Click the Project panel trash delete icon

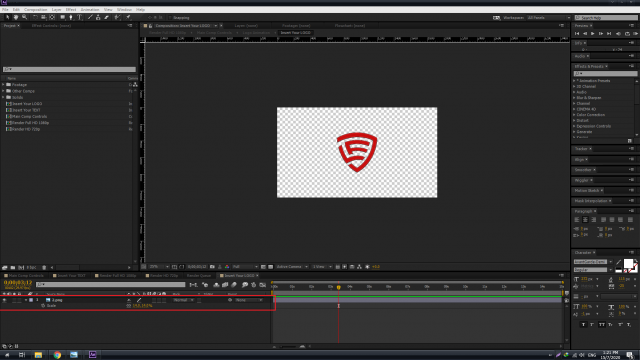(x=44, y=267)
